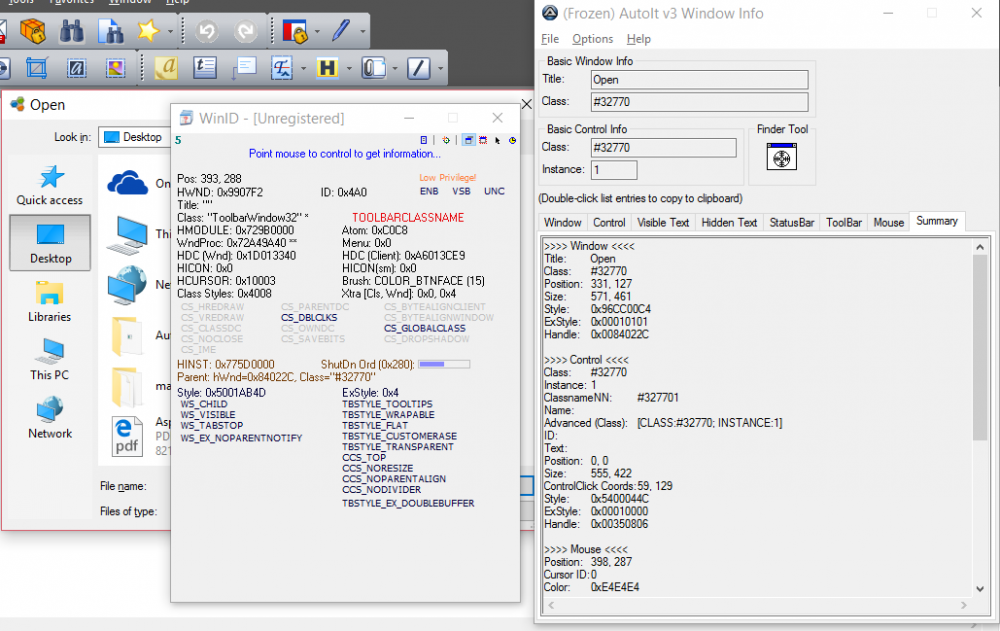Click WinID black mouse pointer icon
Screen dimensions: 1000x631
coord(497,140)
